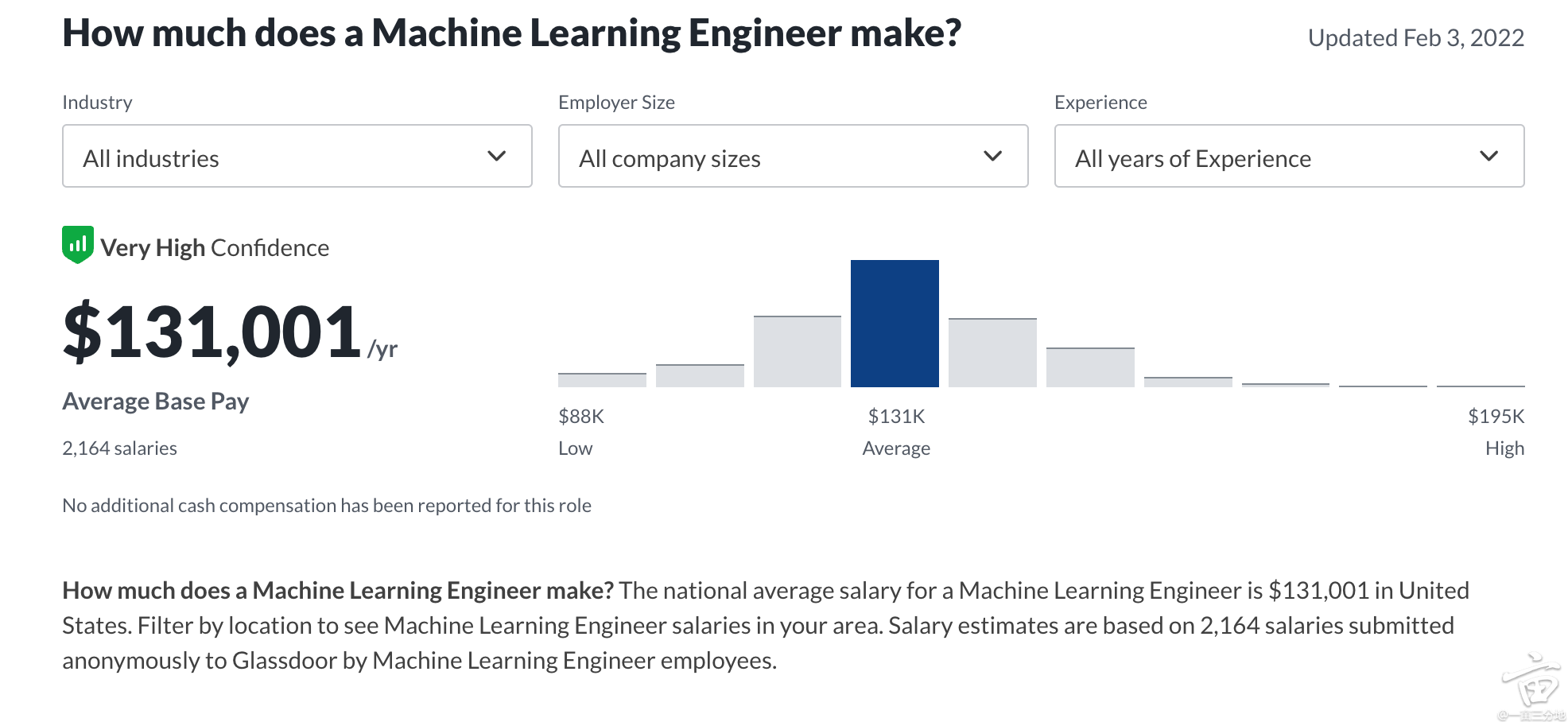Click the Updated Feb 3, 2022 date text

tap(1415, 38)
